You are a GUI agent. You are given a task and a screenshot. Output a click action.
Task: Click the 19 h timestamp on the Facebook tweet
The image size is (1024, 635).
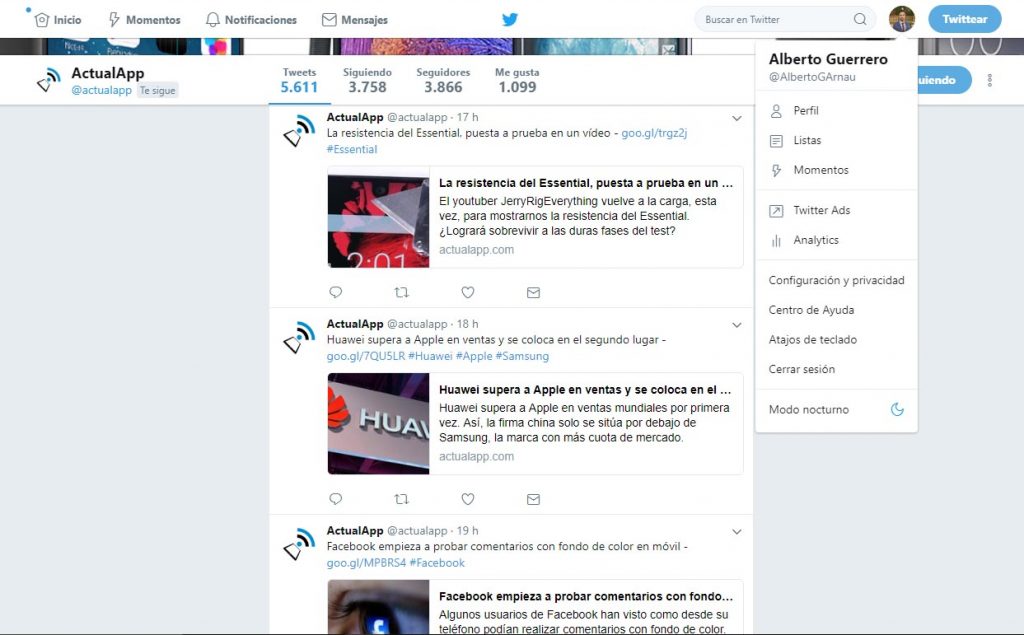click(468, 530)
